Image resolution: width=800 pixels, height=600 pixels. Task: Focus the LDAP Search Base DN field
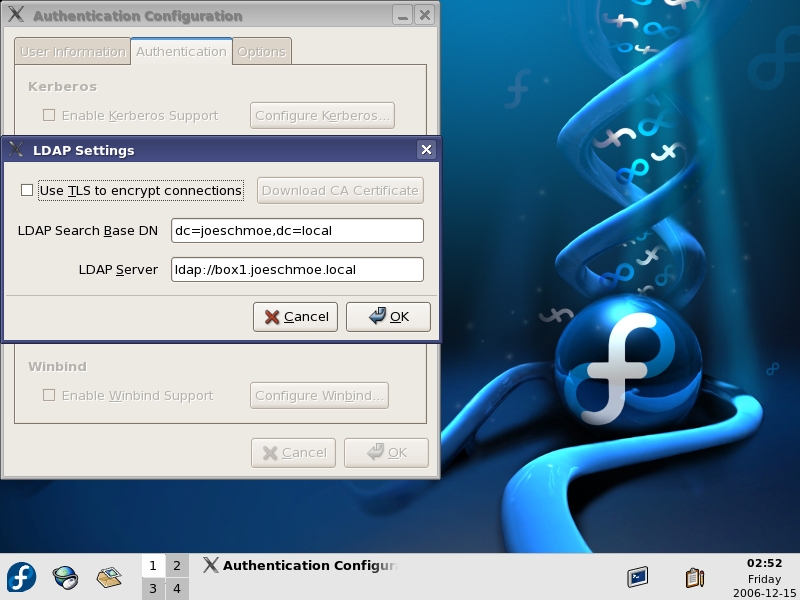pyautogui.click(x=297, y=231)
